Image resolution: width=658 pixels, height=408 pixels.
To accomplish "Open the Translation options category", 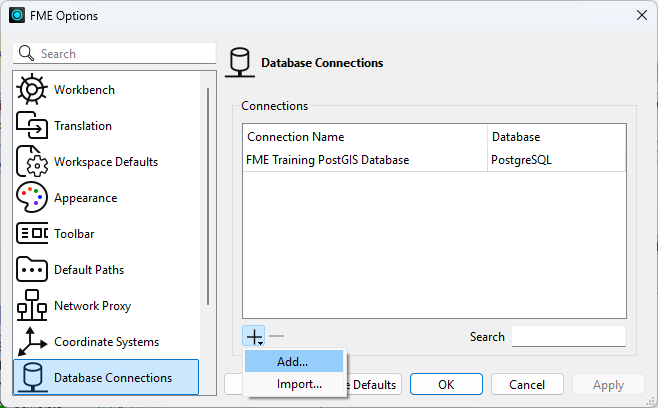I will (x=106, y=126).
